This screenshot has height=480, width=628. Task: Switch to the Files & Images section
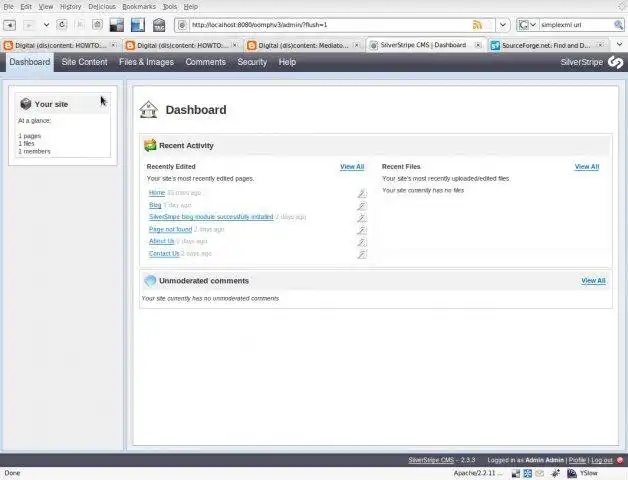coord(146,62)
